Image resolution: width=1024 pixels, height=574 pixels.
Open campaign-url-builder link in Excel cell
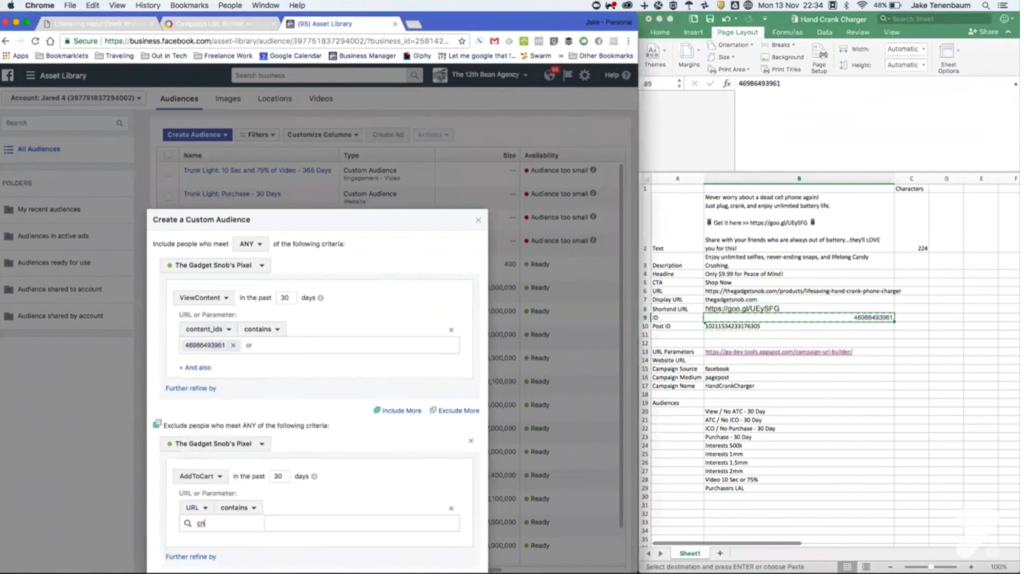pyautogui.click(x=778, y=352)
